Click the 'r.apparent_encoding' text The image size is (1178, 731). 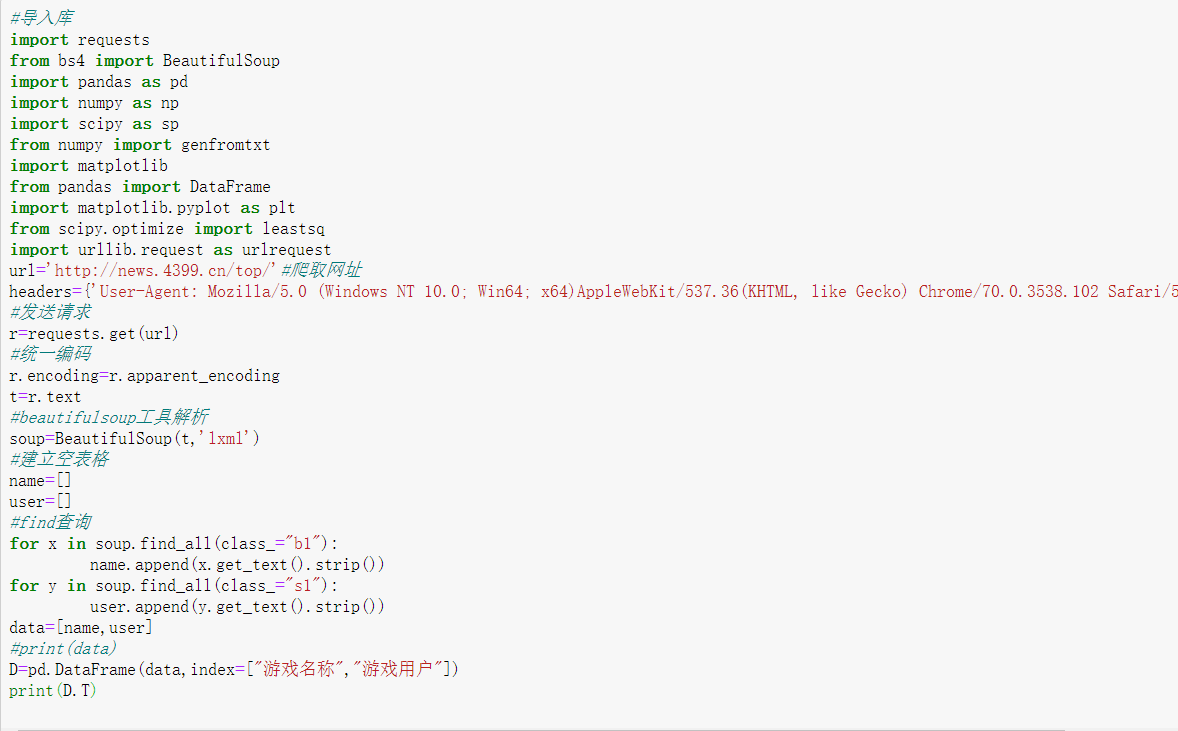(194, 376)
